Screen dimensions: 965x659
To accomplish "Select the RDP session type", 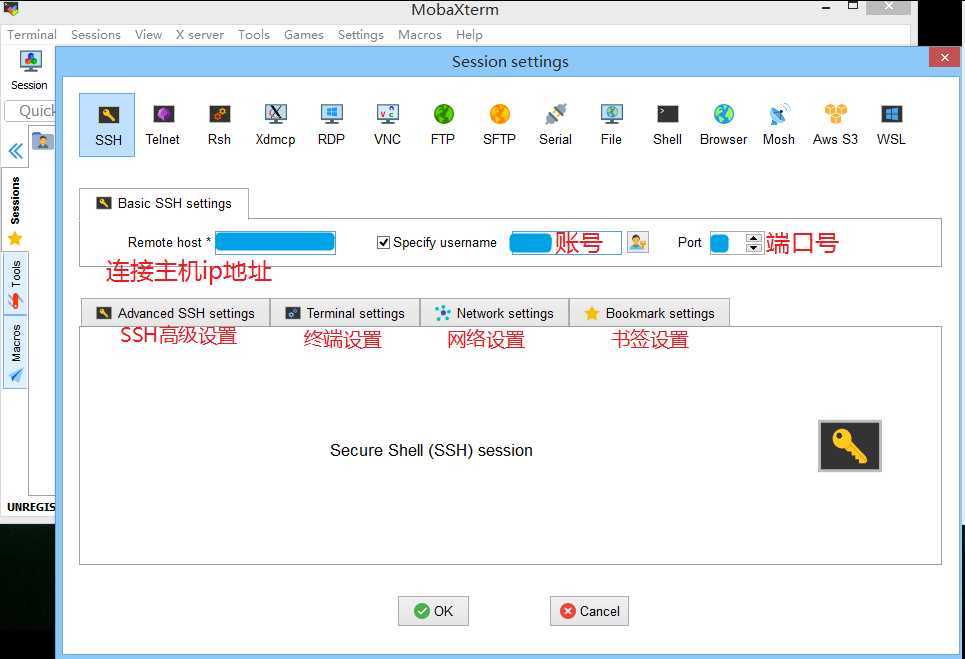I will (331, 125).
